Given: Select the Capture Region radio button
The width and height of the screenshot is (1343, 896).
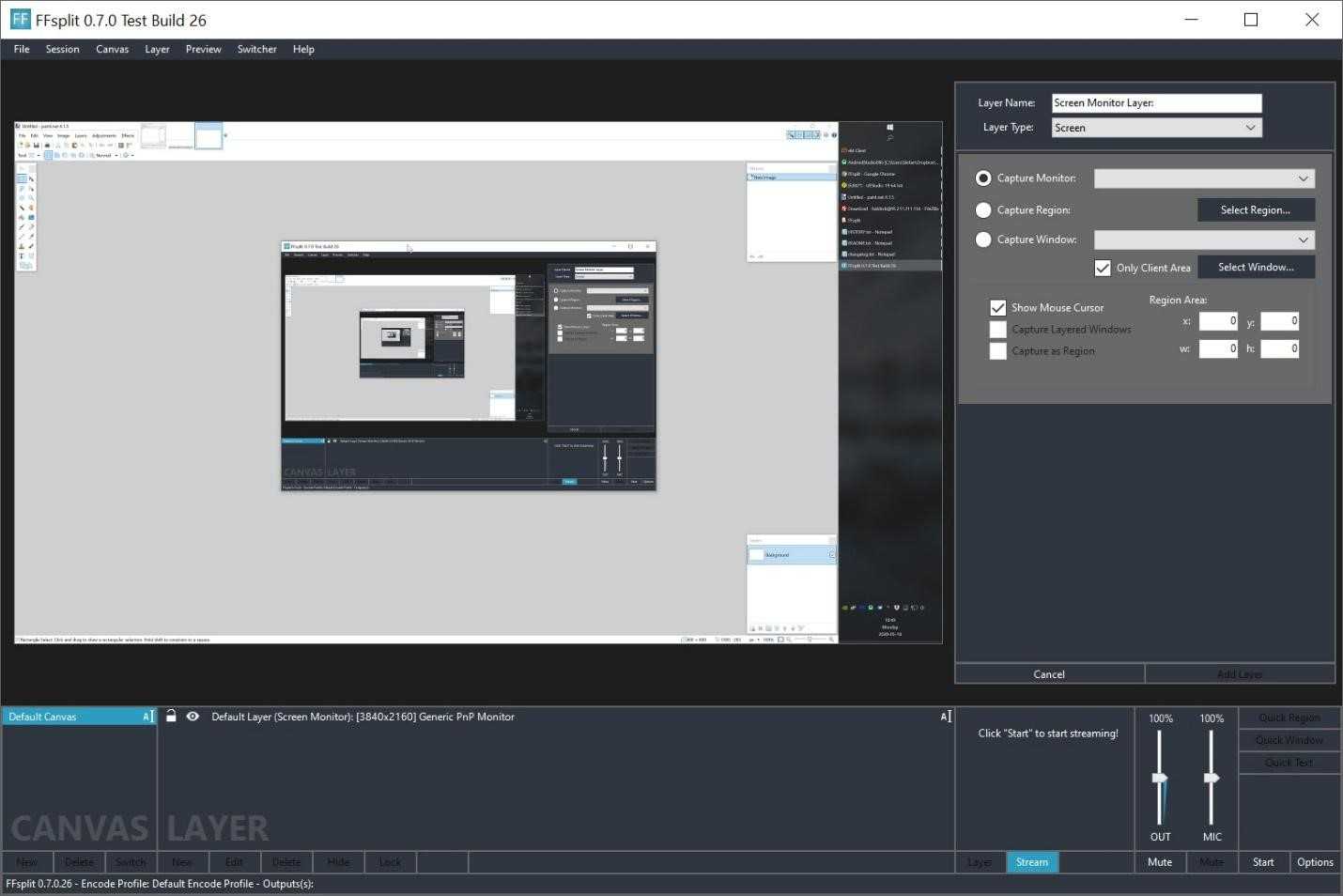Looking at the screenshot, I should (x=983, y=210).
